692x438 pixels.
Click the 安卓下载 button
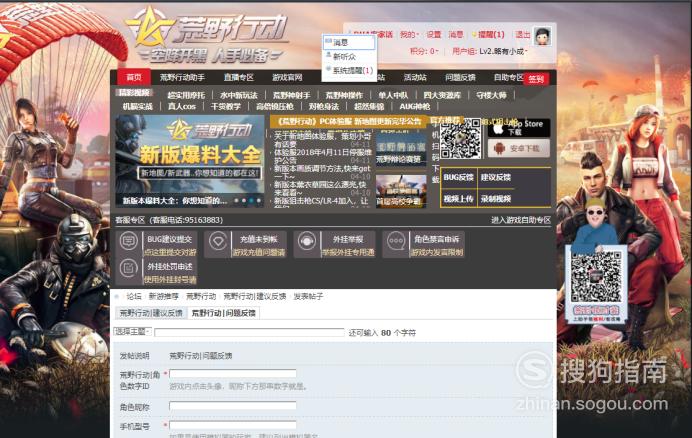[519, 149]
